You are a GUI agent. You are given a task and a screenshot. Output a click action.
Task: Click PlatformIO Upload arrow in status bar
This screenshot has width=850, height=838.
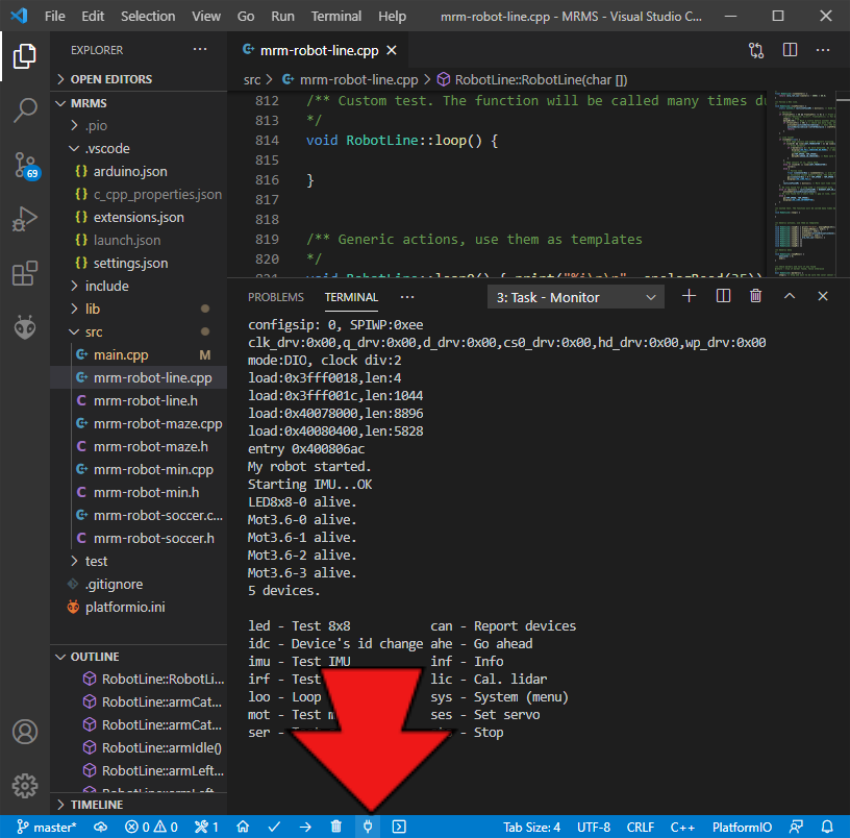(x=305, y=827)
